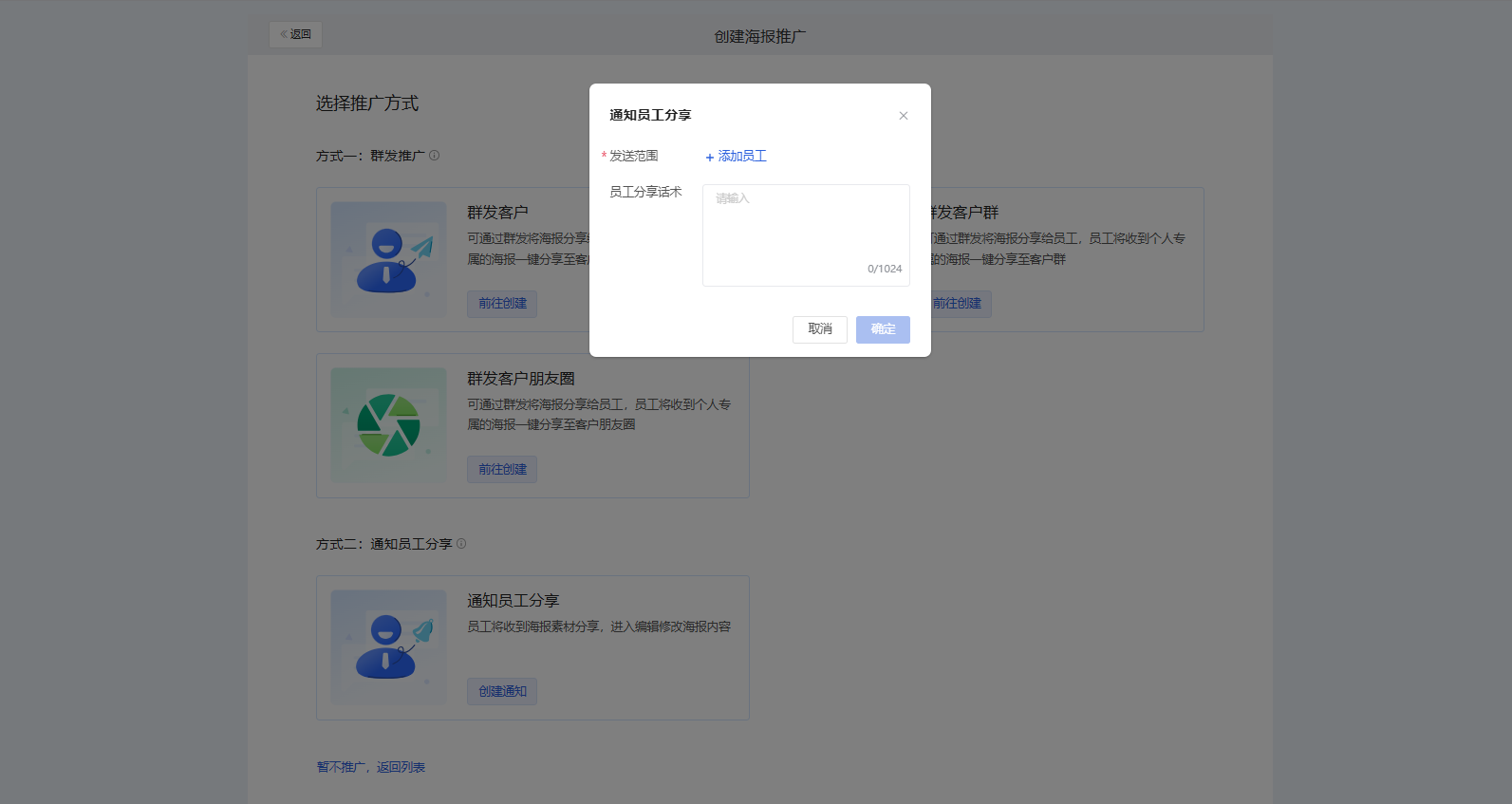Close the 通知员工分享 dialog

904,116
